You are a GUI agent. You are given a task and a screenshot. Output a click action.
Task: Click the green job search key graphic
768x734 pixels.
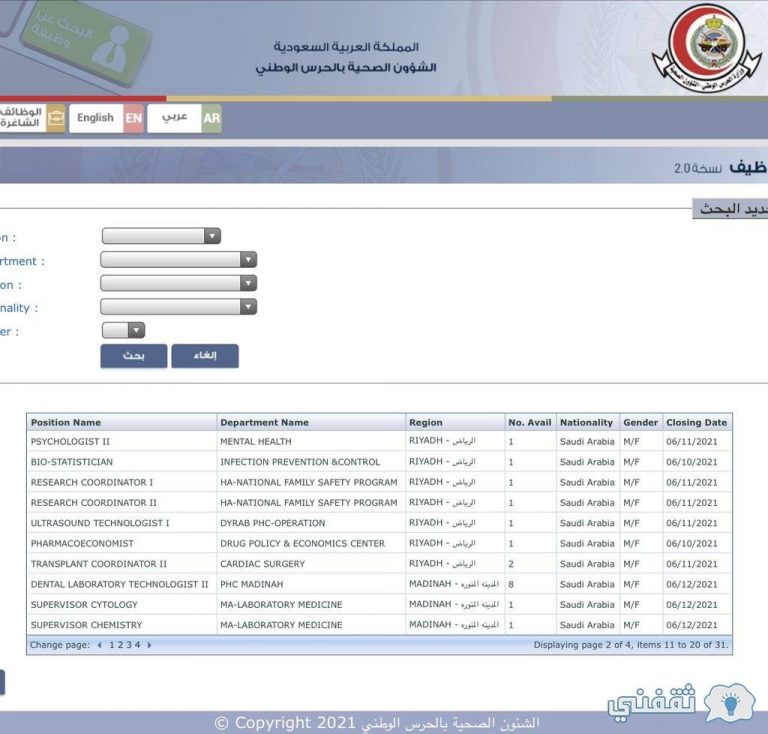click(x=86, y=44)
